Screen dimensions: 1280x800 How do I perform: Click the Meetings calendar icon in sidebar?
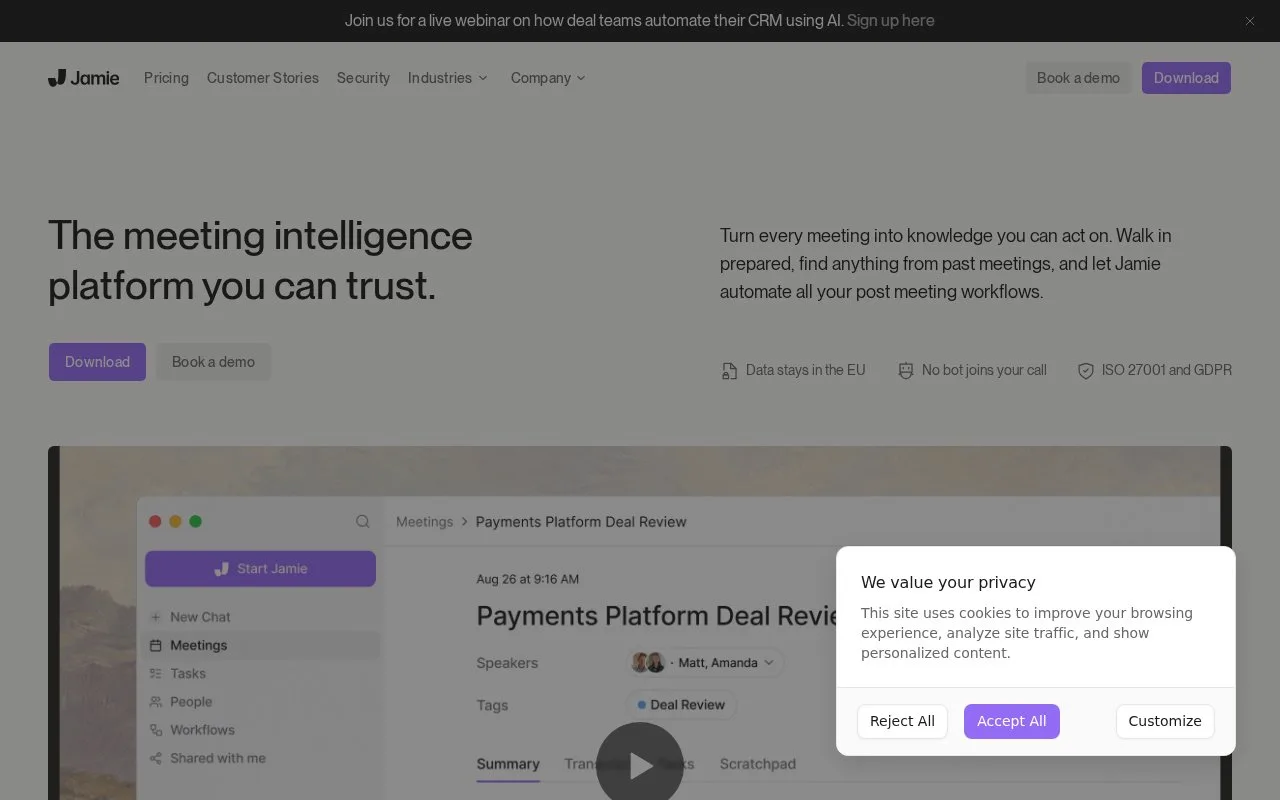coord(156,645)
